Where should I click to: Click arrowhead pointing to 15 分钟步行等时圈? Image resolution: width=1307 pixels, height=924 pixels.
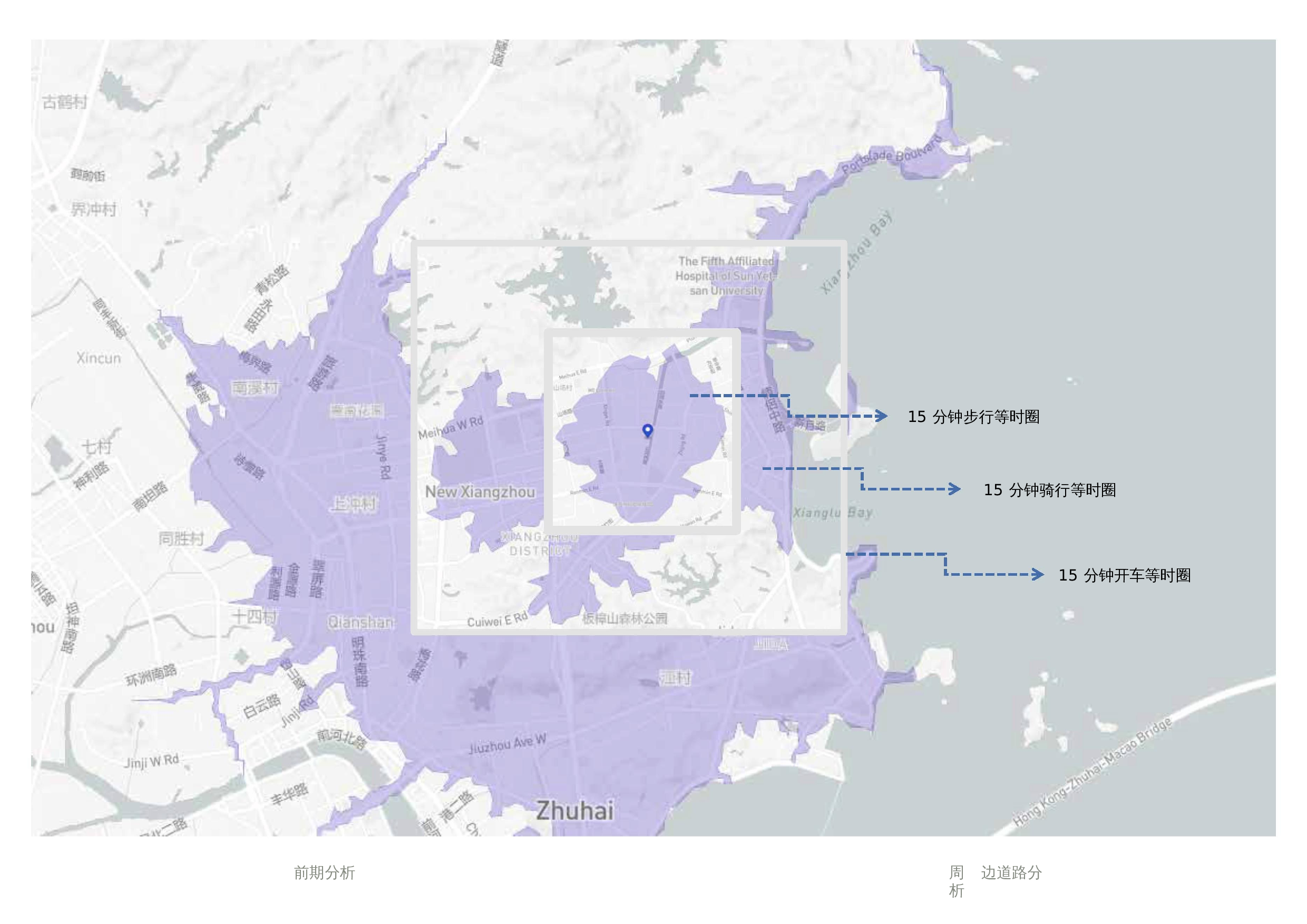coord(882,416)
